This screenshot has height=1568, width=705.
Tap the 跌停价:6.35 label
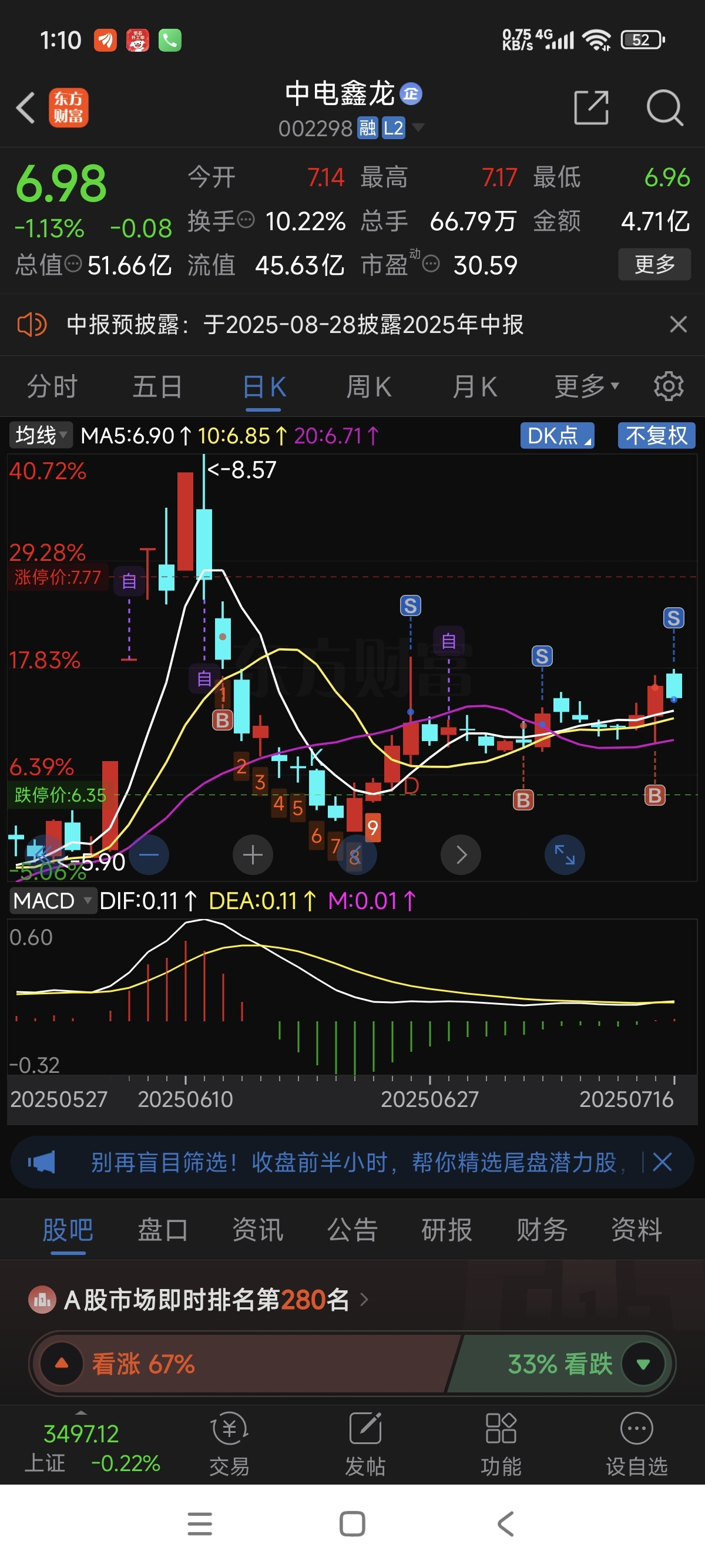tap(60, 795)
